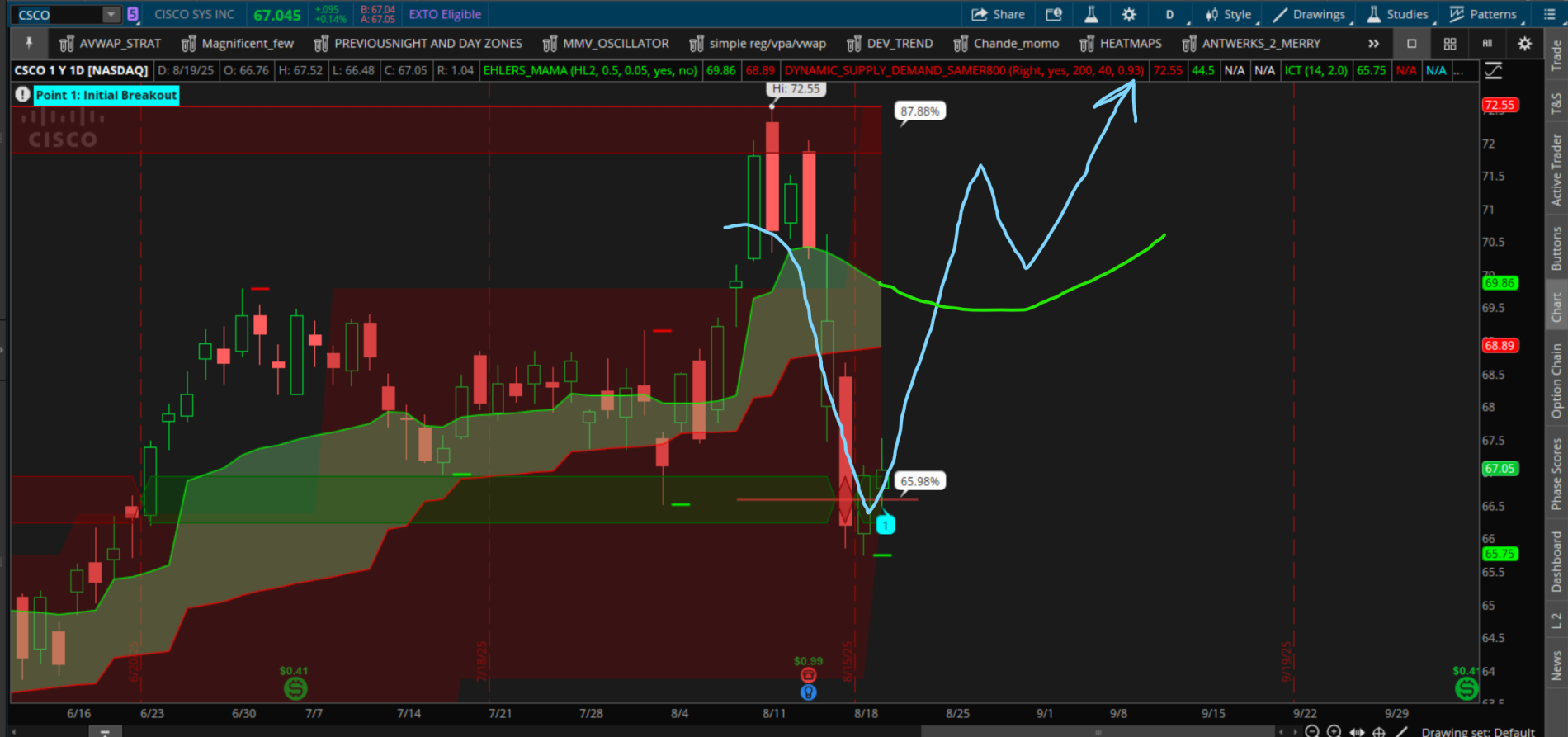Open the CSCO symbol dropdown arrow
This screenshot has height=737, width=1568.
pyautogui.click(x=111, y=14)
